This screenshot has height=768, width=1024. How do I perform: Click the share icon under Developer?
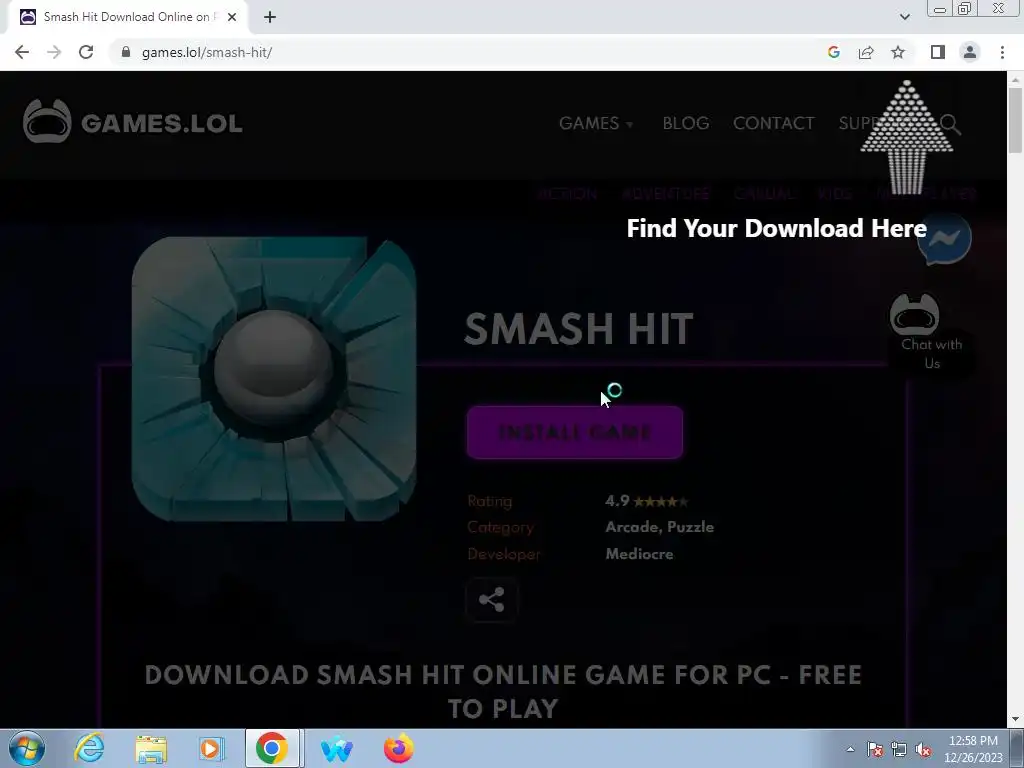(x=491, y=600)
